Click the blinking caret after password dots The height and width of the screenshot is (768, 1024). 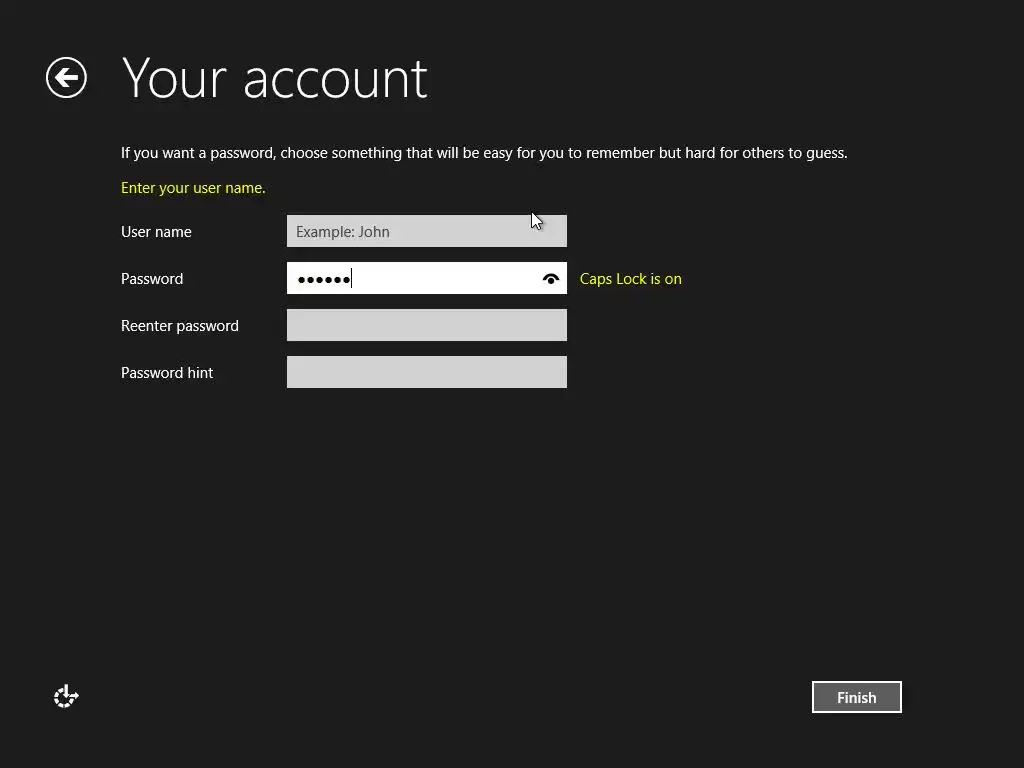tap(351, 279)
